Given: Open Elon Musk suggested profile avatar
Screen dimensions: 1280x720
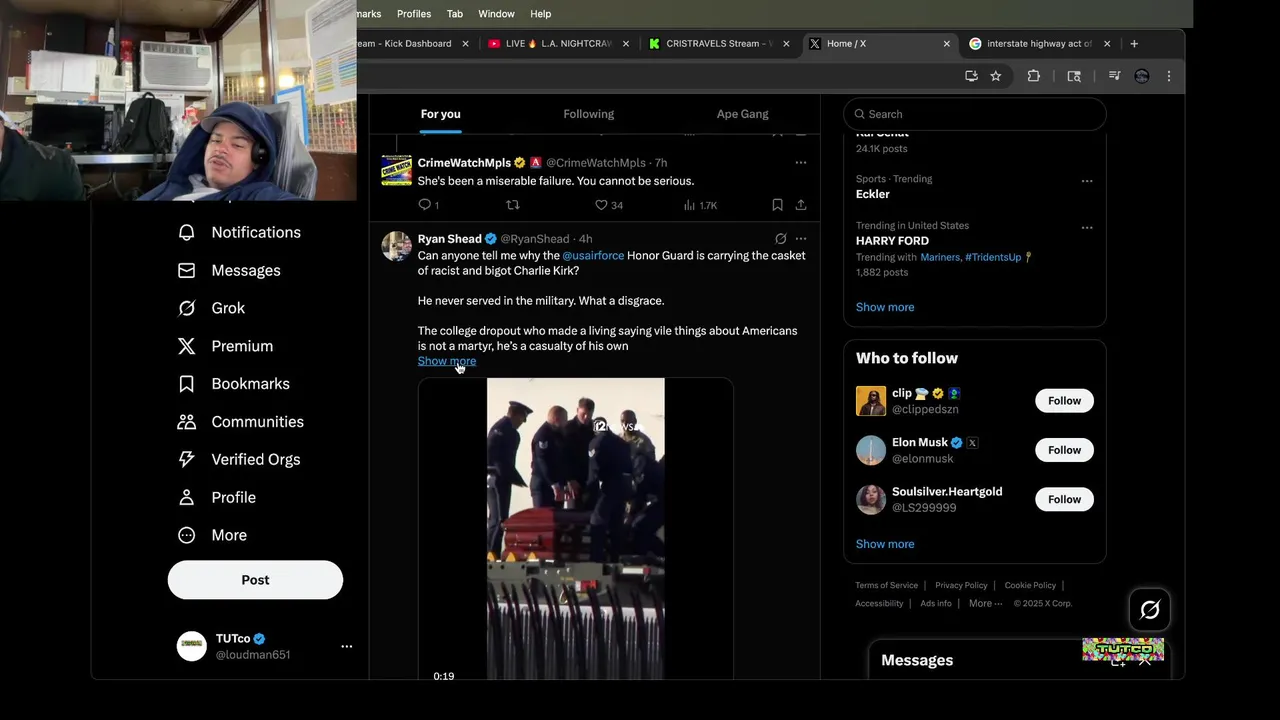Looking at the screenshot, I should pyautogui.click(x=871, y=450).
